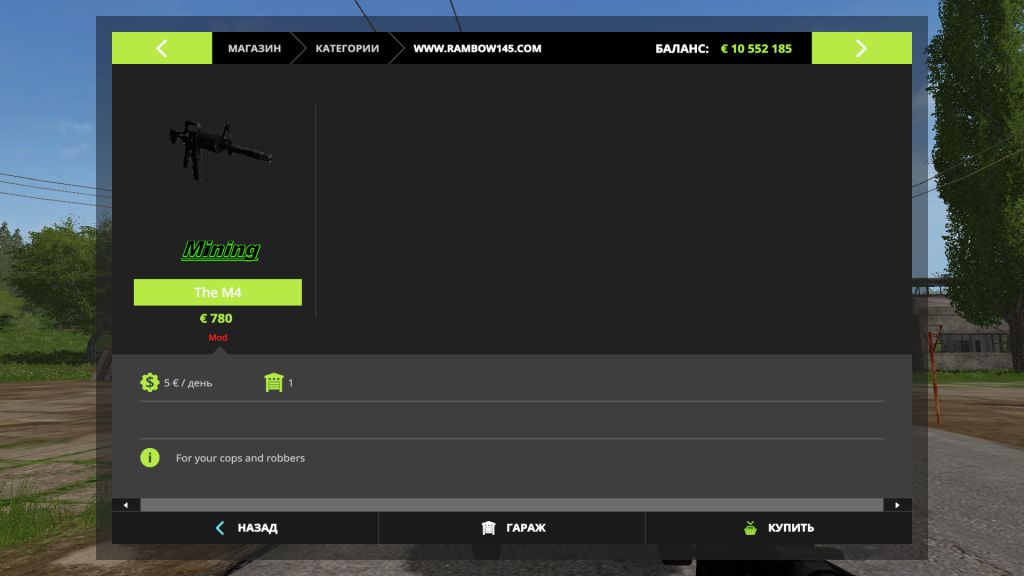Viewport: 1024px width, 576px height.
Task: Click the garage slot icon beside number 1
Action: pyautogui.click(x=273, y=382)
